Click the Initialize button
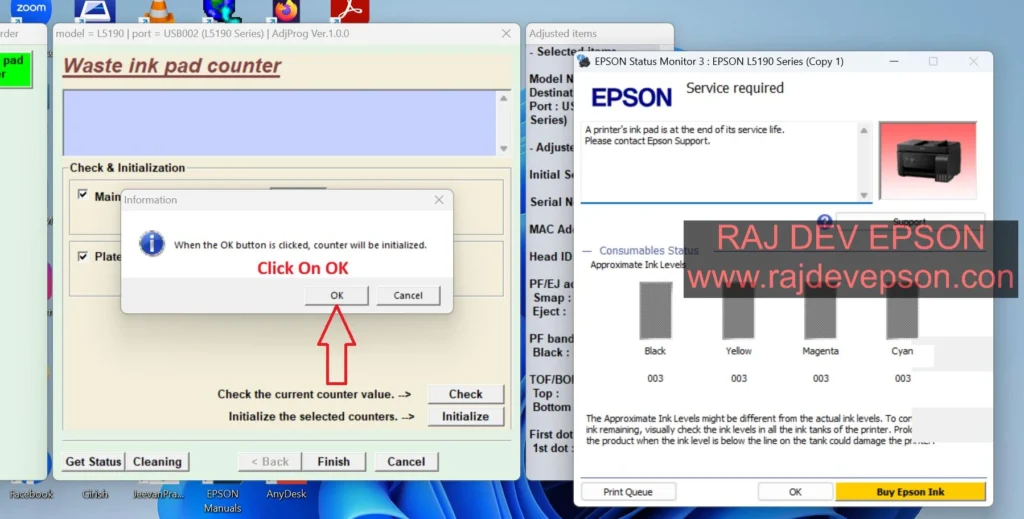 click(465, 416)
